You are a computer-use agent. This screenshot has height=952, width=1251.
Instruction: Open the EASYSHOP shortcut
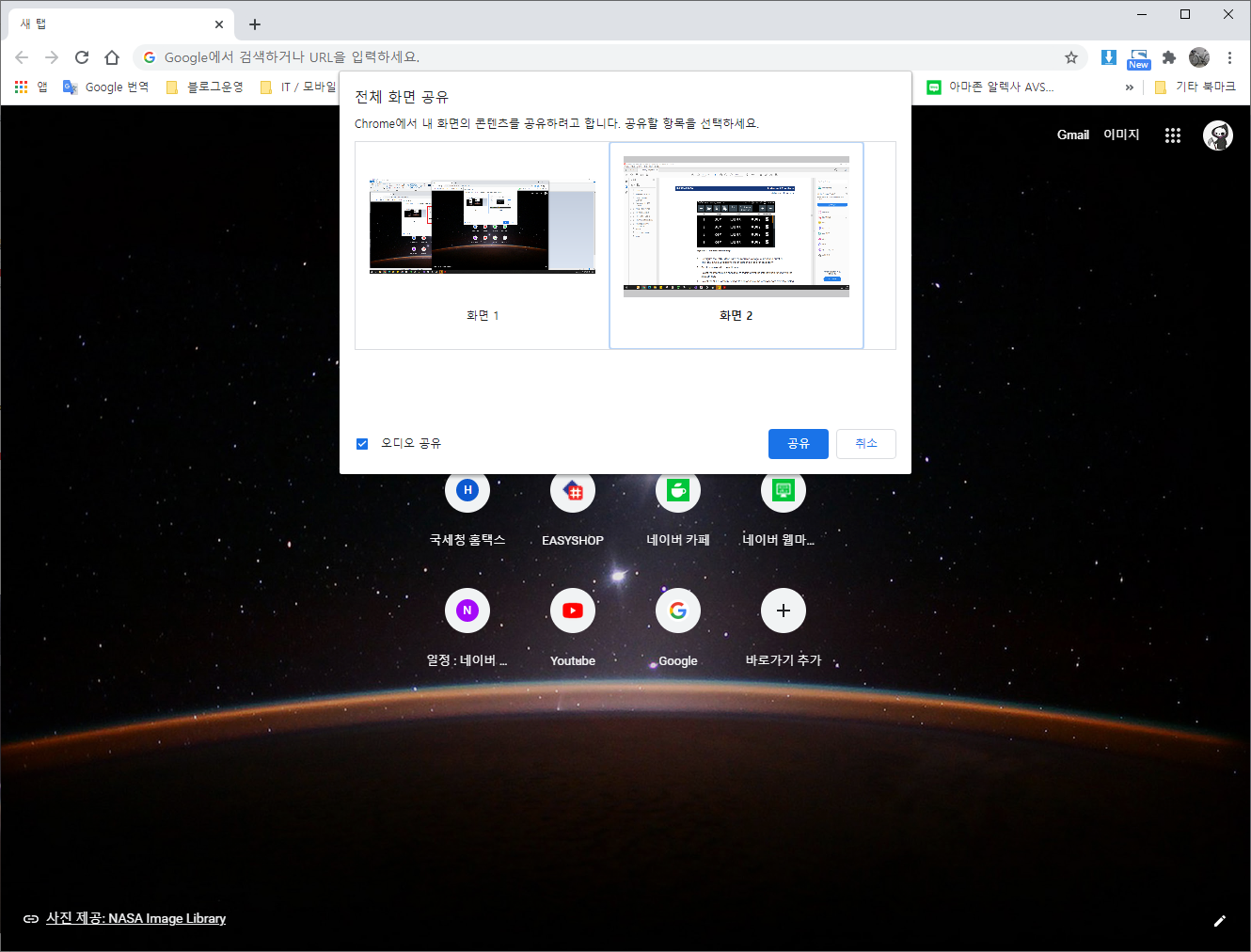[x=573, y=510]
